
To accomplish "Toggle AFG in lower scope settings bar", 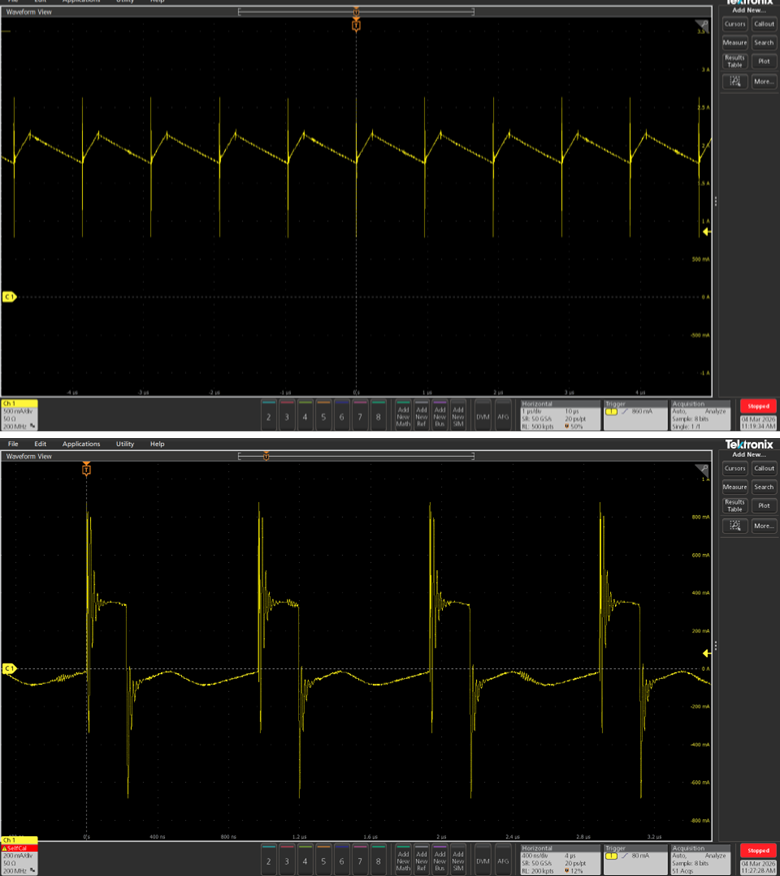I will click(x=503, y=859).
